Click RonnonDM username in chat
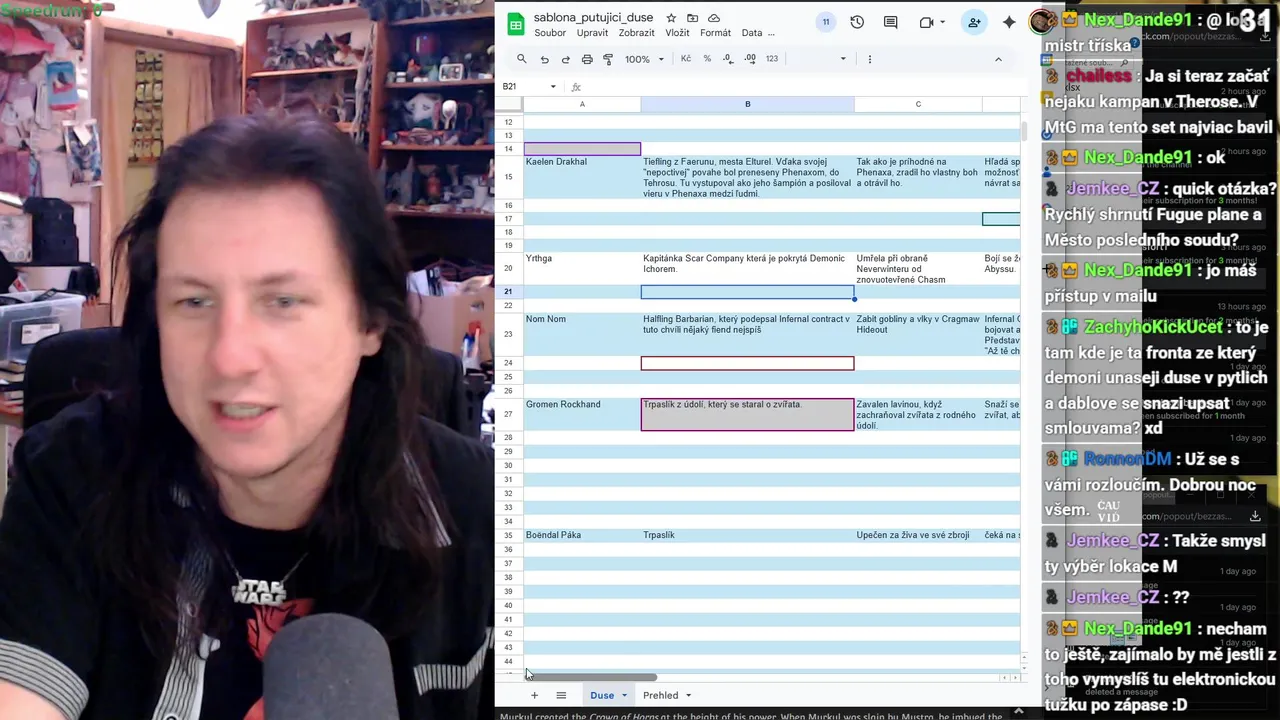Viewport: 1280px width, 720px height. point(1127,459)
